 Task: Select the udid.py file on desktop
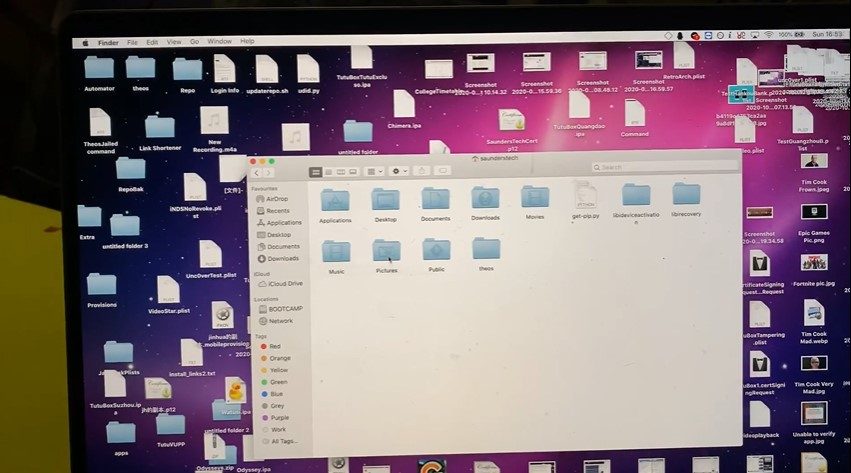coord(308,74)
